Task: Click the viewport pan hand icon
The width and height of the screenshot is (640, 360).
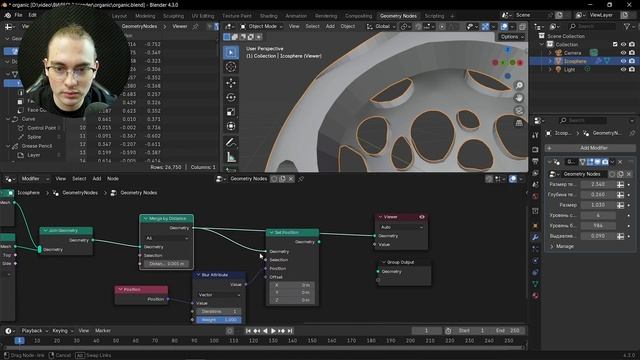Action: [x=519, y=98]
